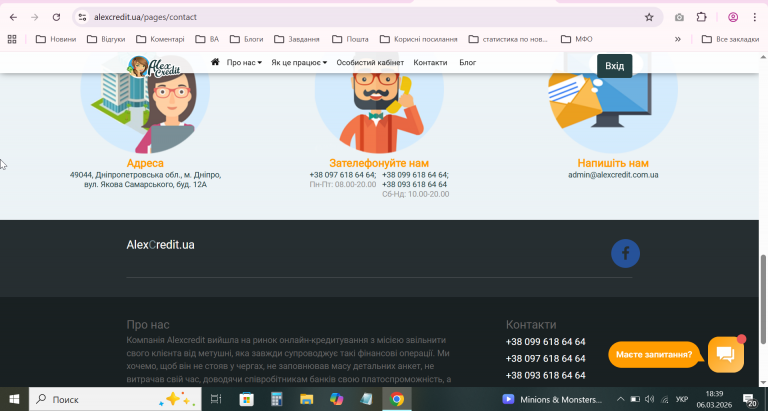Screen dimensions: 768x411
Task: Bookmark this page with the star icon
Action: tap(649, 17)
